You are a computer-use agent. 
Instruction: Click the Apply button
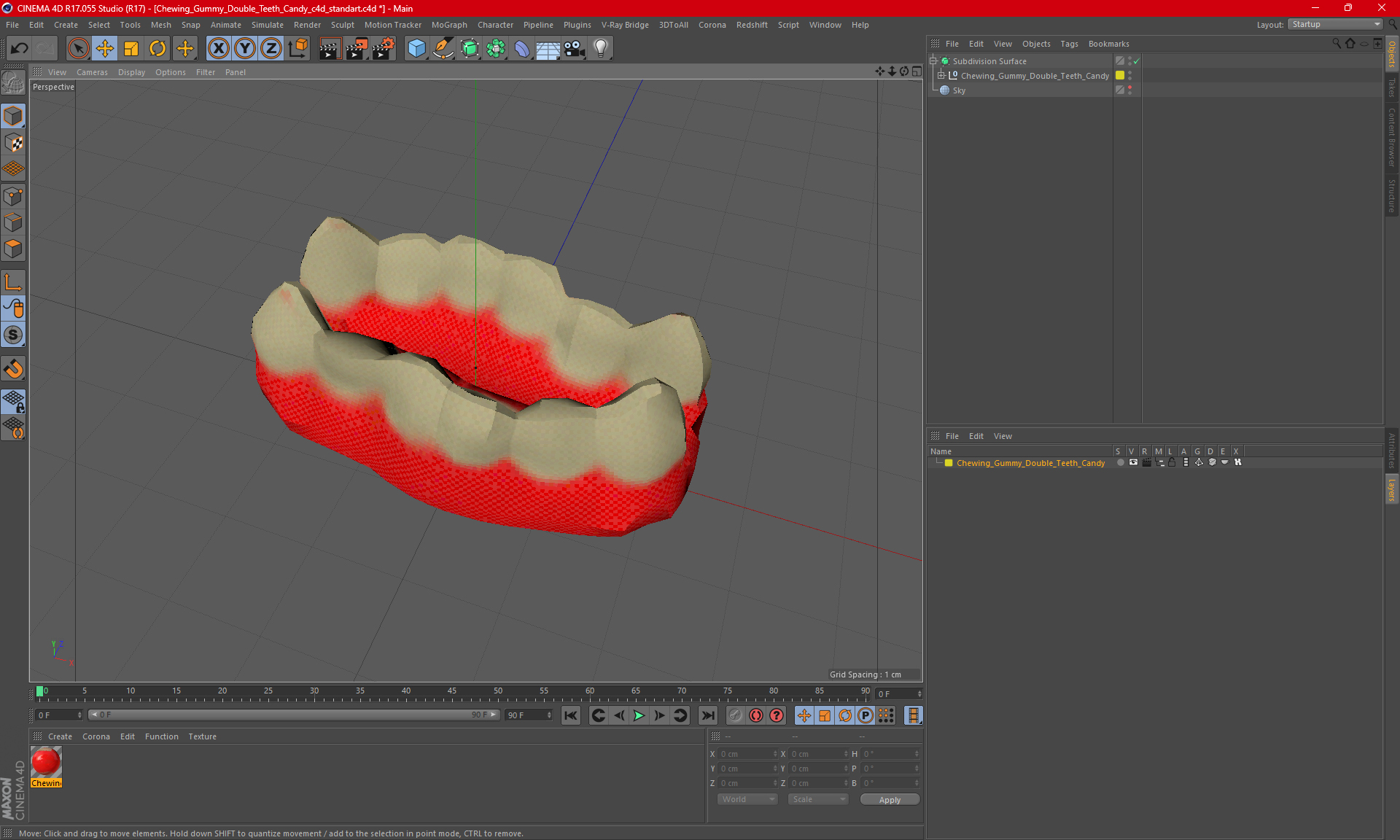click(x=889, y=799)
